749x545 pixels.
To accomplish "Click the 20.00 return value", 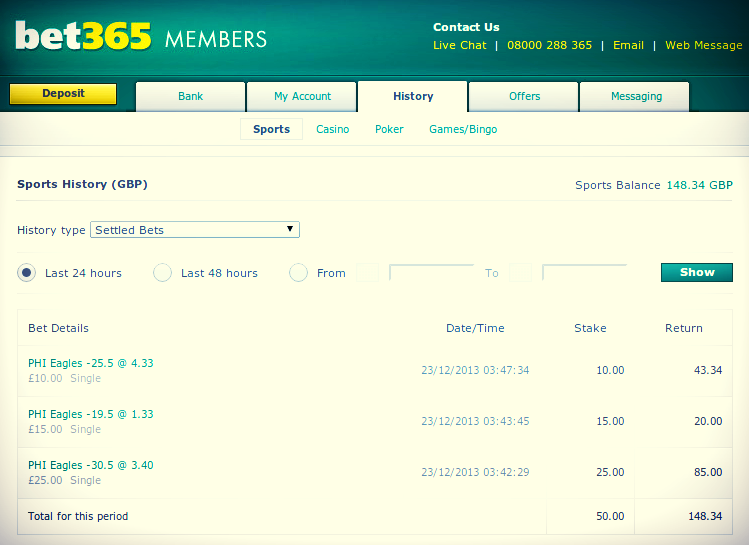I will coord(708,421).
